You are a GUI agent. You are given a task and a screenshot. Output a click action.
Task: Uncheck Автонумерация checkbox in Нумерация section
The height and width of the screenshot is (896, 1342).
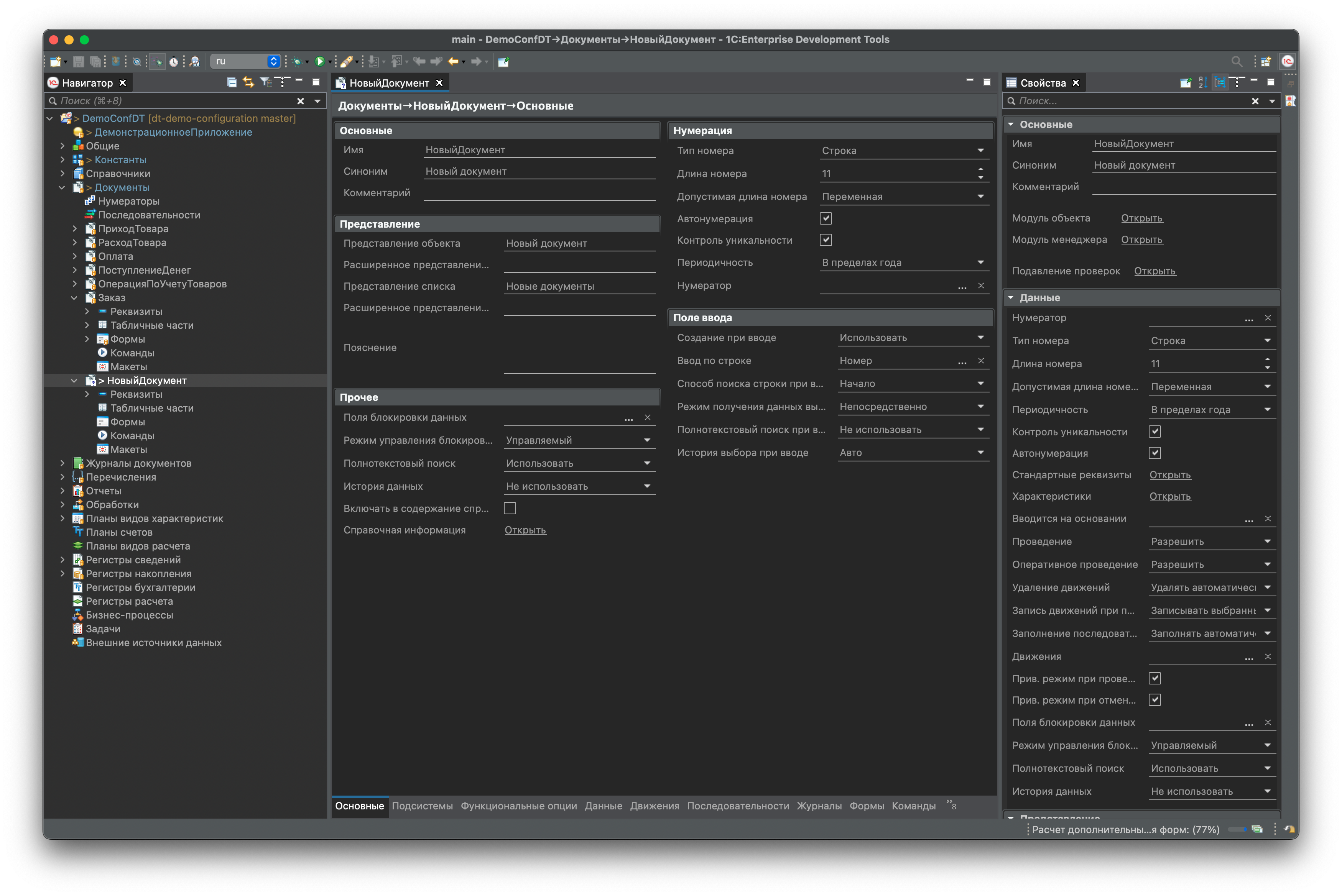(825, 218)
